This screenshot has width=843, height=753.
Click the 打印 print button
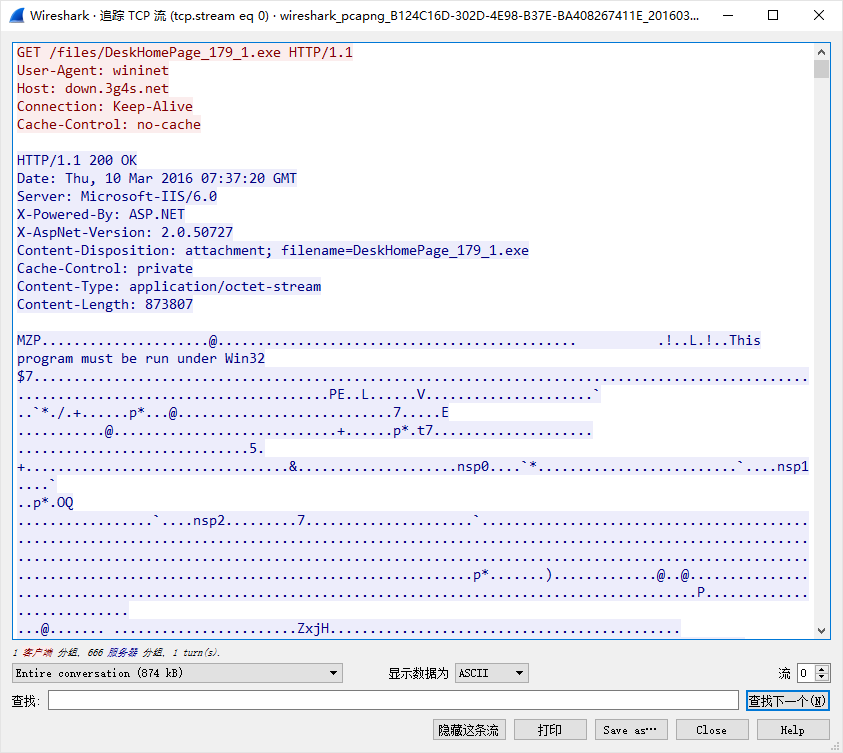click(x=549, y=730)
